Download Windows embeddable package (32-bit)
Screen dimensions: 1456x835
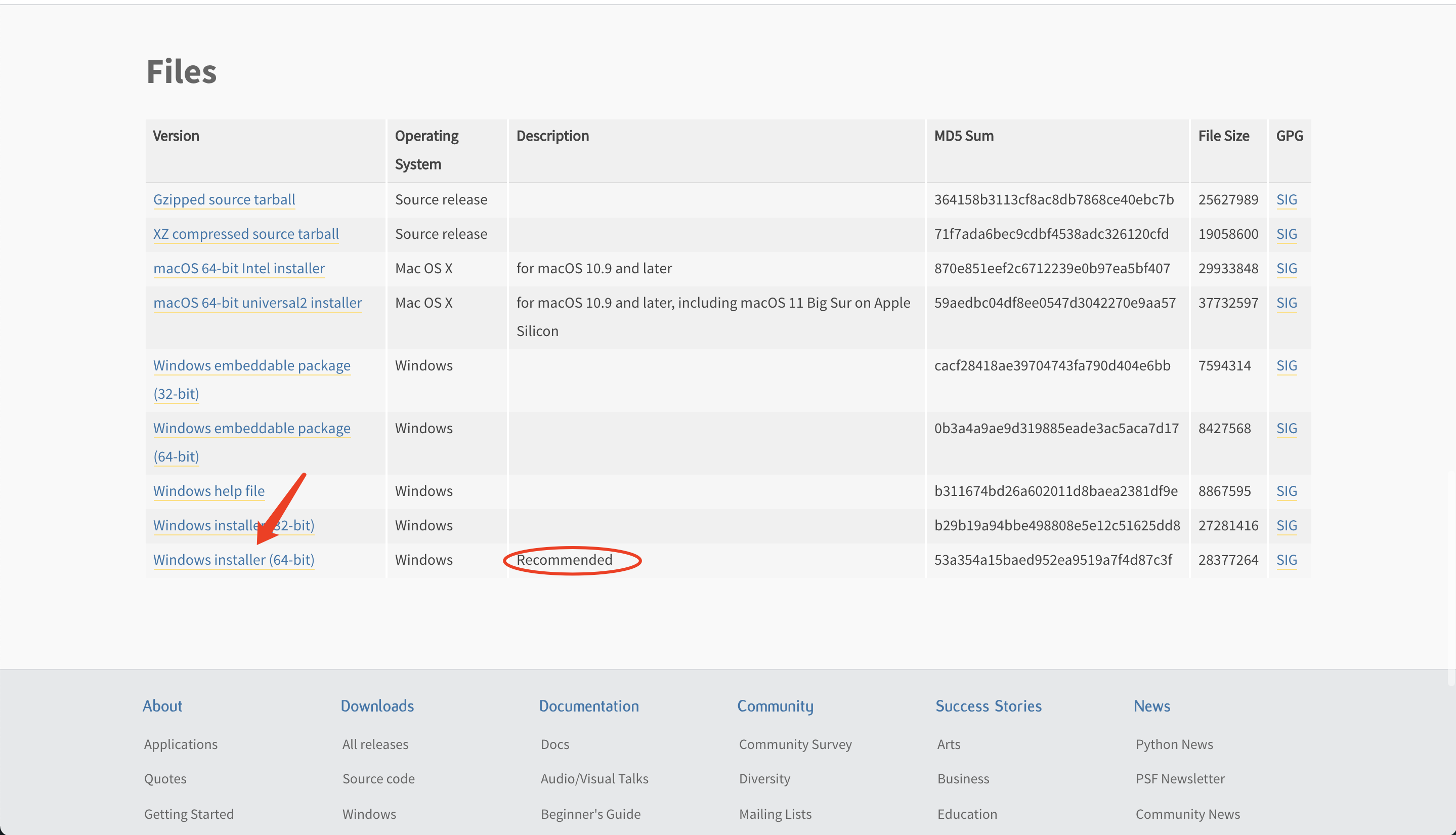coord(251,366)
